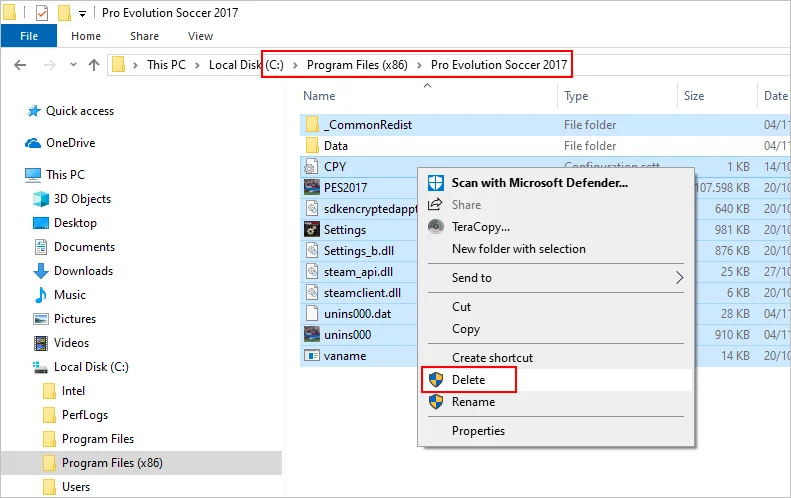This screenshot has width=791, height=498.
Task: Open the PerfLogs folder in tree
Action: tap(85, 415)
